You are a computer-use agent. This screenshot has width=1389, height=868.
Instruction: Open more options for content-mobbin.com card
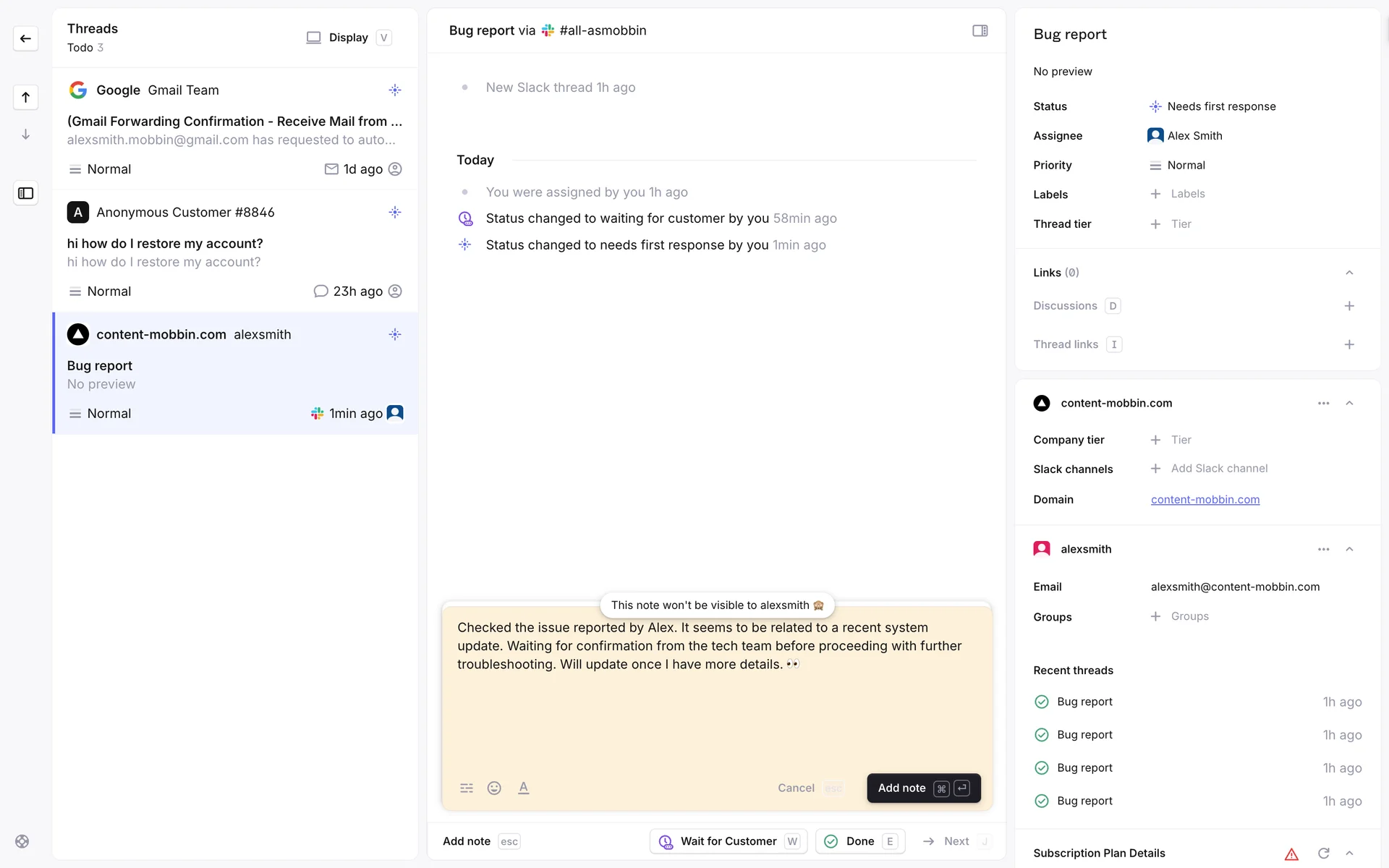point(1323,403)
